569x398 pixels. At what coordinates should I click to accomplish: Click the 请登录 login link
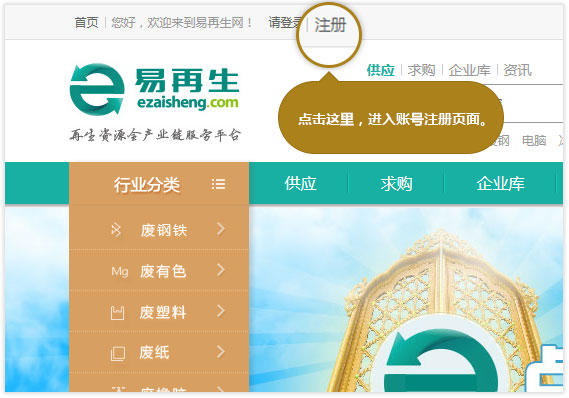pos(285,22)
